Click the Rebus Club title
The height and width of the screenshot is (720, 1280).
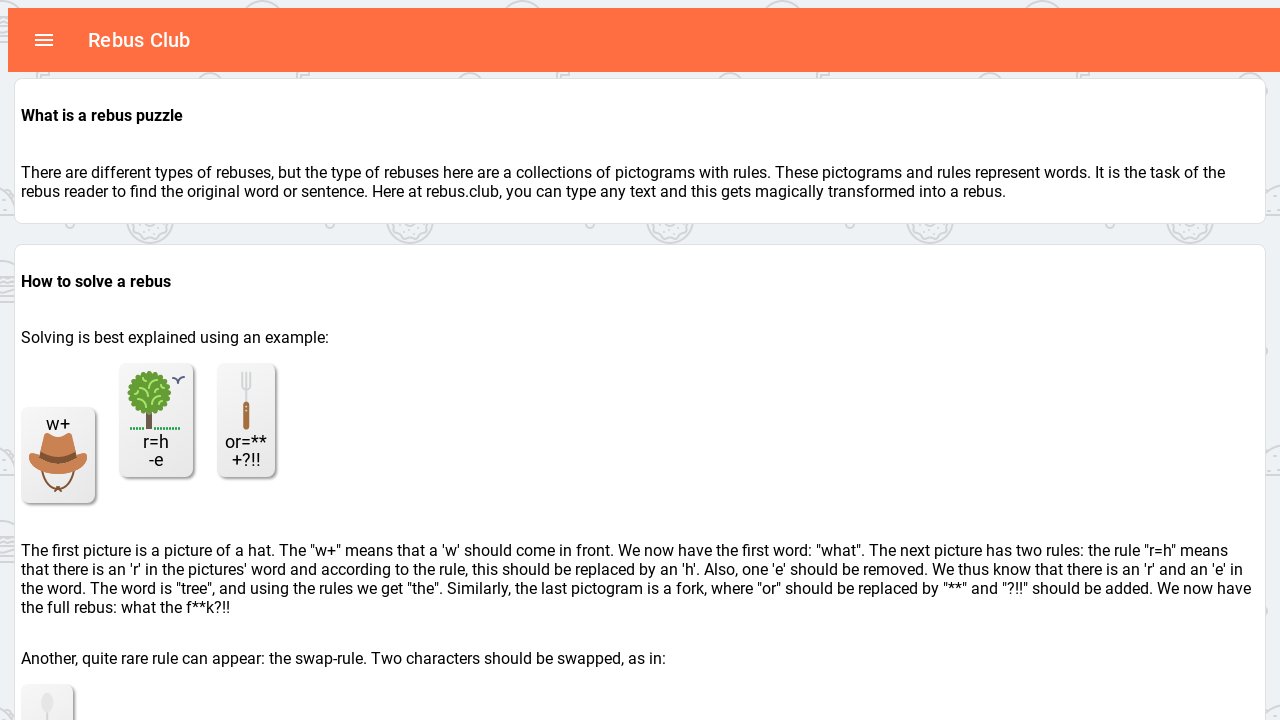coord(139,40)
